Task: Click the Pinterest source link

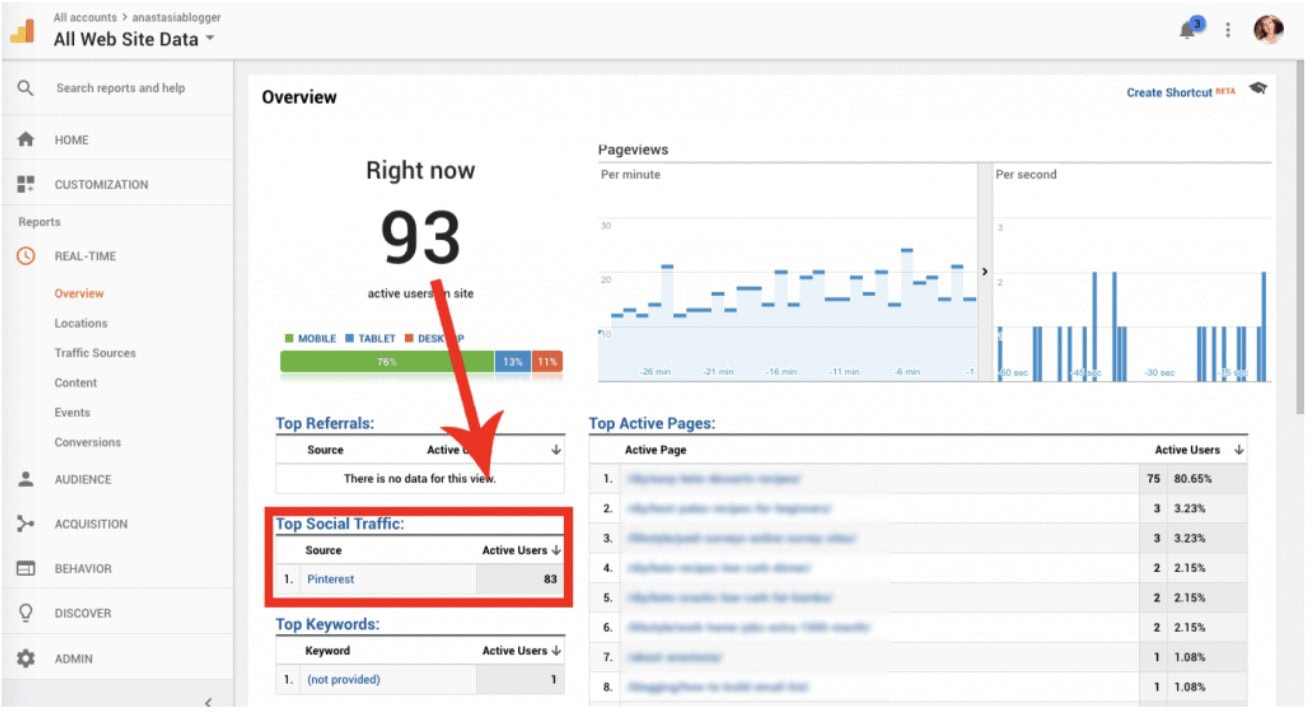Action: (330, 579)
